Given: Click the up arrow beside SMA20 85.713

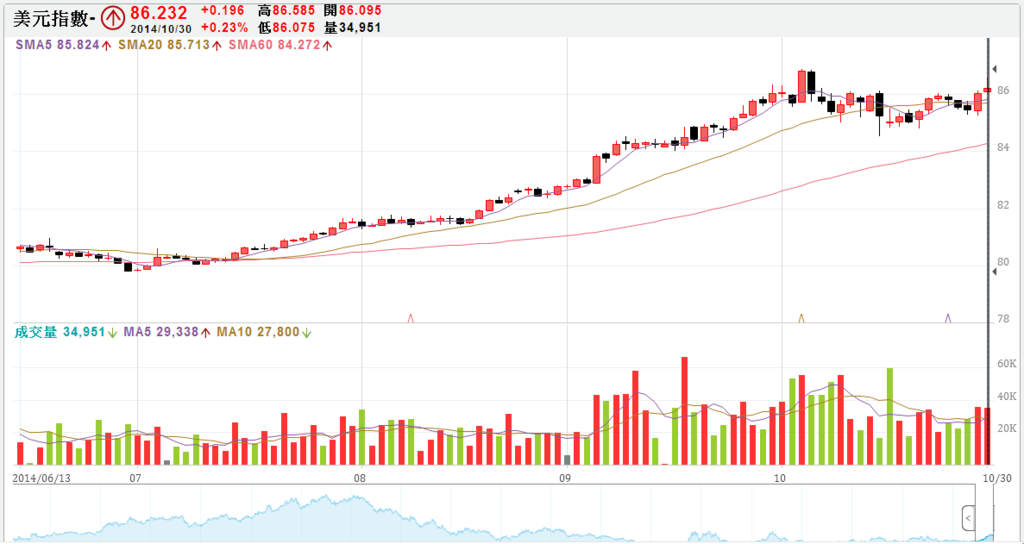Looking at the screenshot, I should pos(217,46).
